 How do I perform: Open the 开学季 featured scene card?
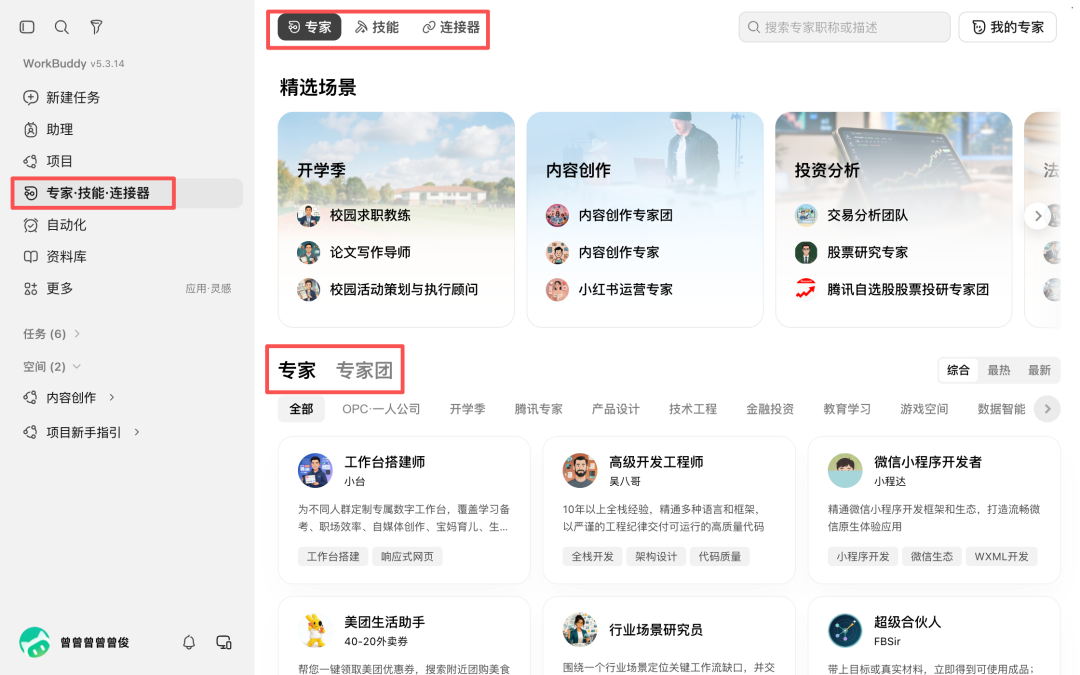(396, 220)
